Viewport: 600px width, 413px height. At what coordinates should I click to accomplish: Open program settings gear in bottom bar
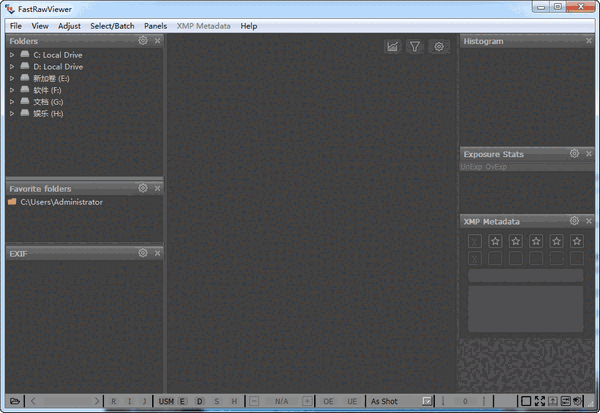click(x=578, y=401)
